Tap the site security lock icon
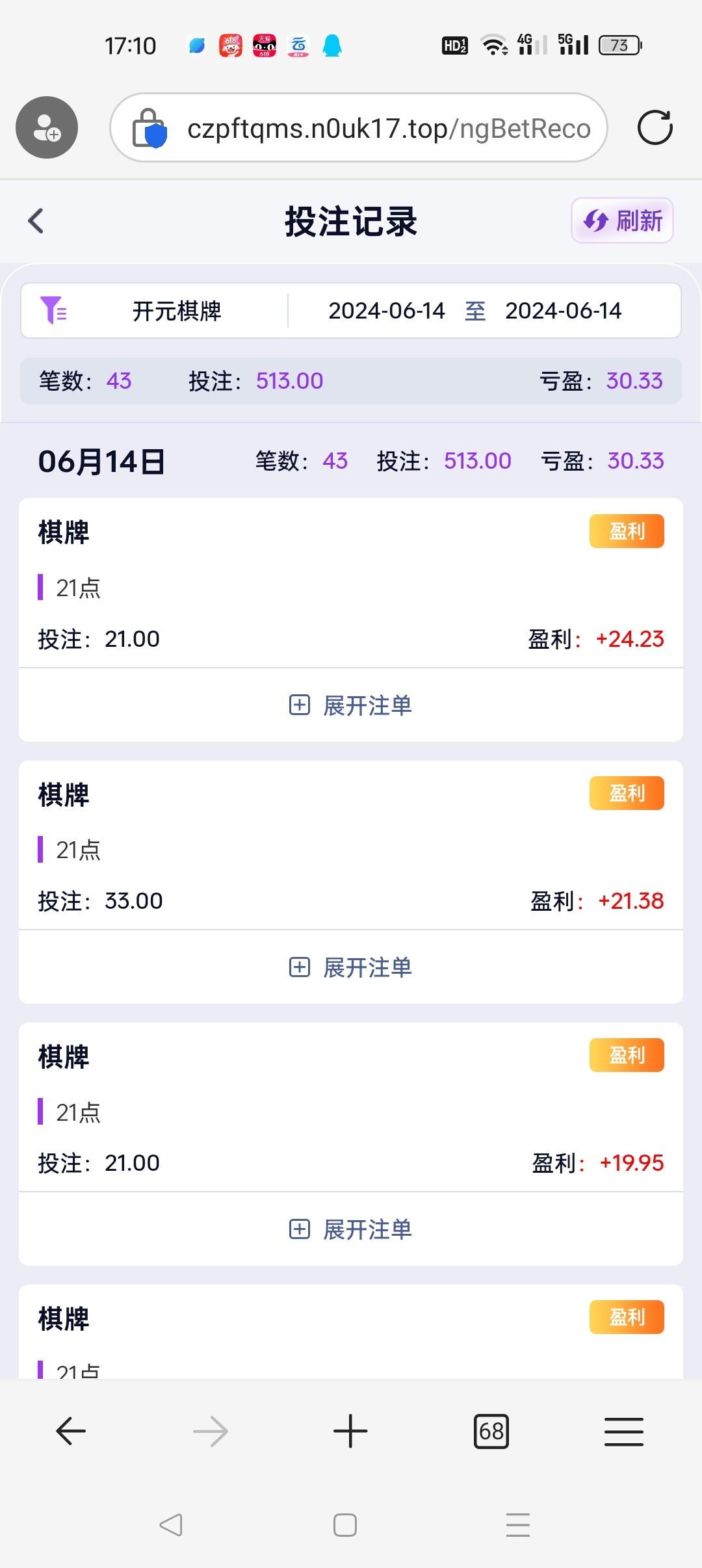 tap(149, 128)
